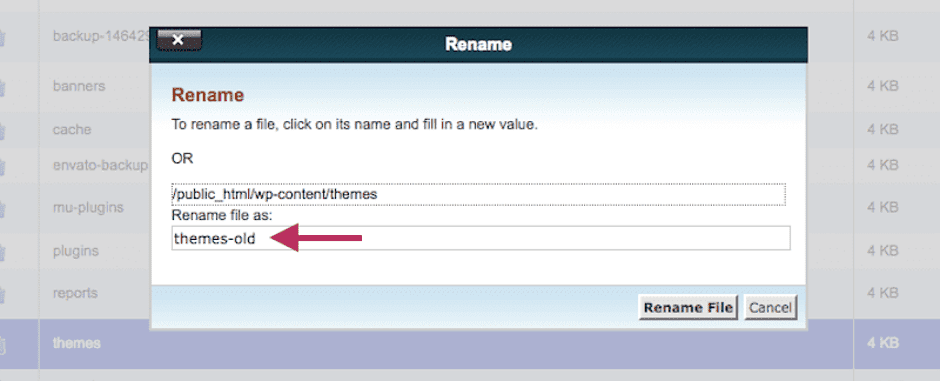
Task: Dismiss the dialog with the Cancel button
Action: pos(770,308)
